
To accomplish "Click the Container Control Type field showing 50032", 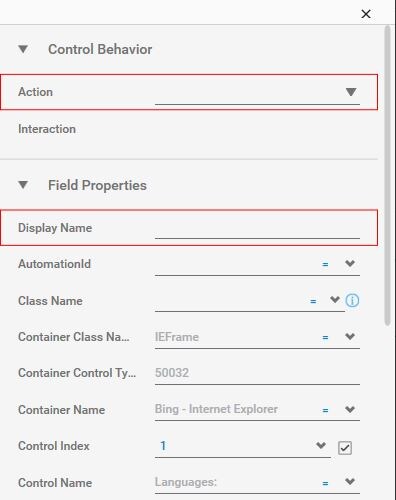I will 257,374.
